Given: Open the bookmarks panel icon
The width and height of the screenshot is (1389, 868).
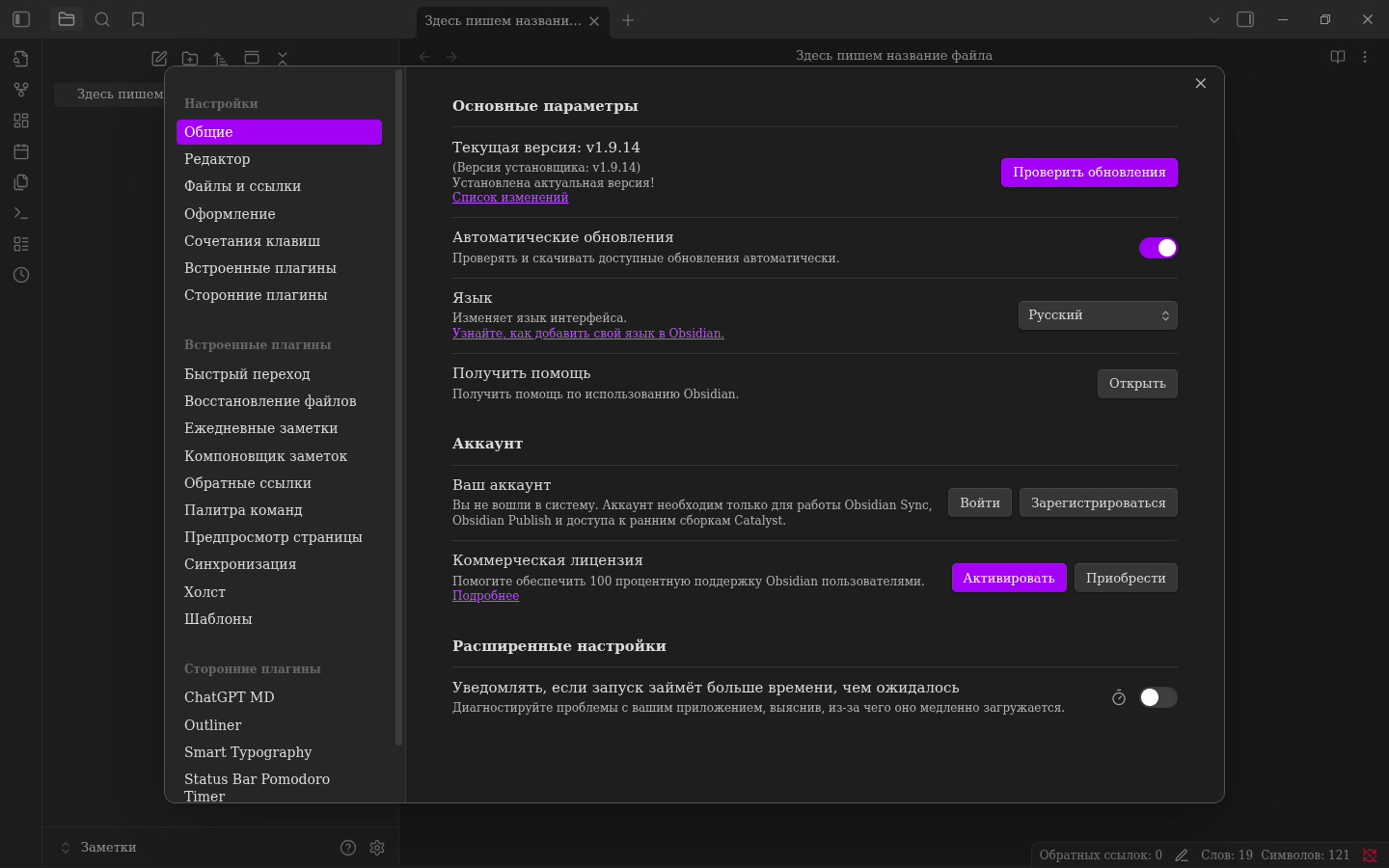Looking at the screenshot, I should (138, 19).
